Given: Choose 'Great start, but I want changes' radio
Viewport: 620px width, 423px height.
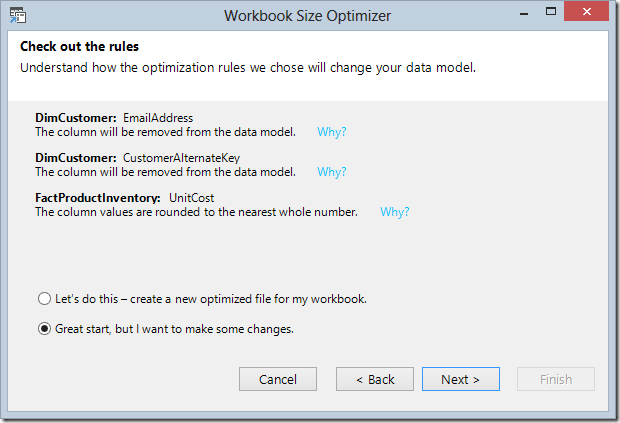Looking at the screenshot, I should point(44,329).
